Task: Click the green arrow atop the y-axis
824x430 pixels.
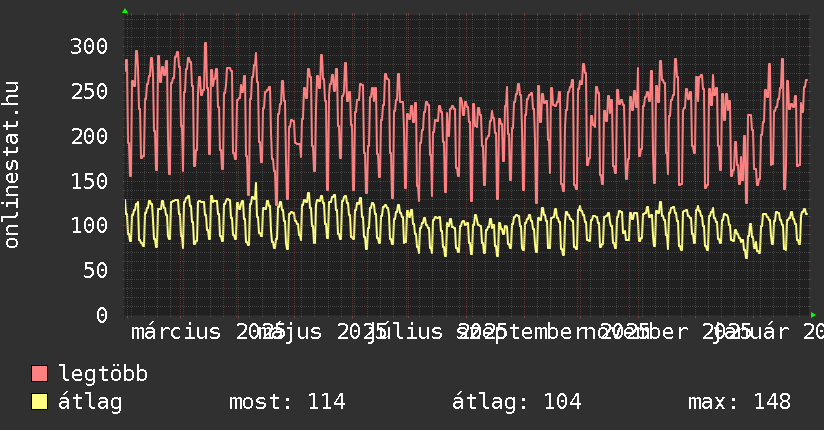Action: coord(125,11)
